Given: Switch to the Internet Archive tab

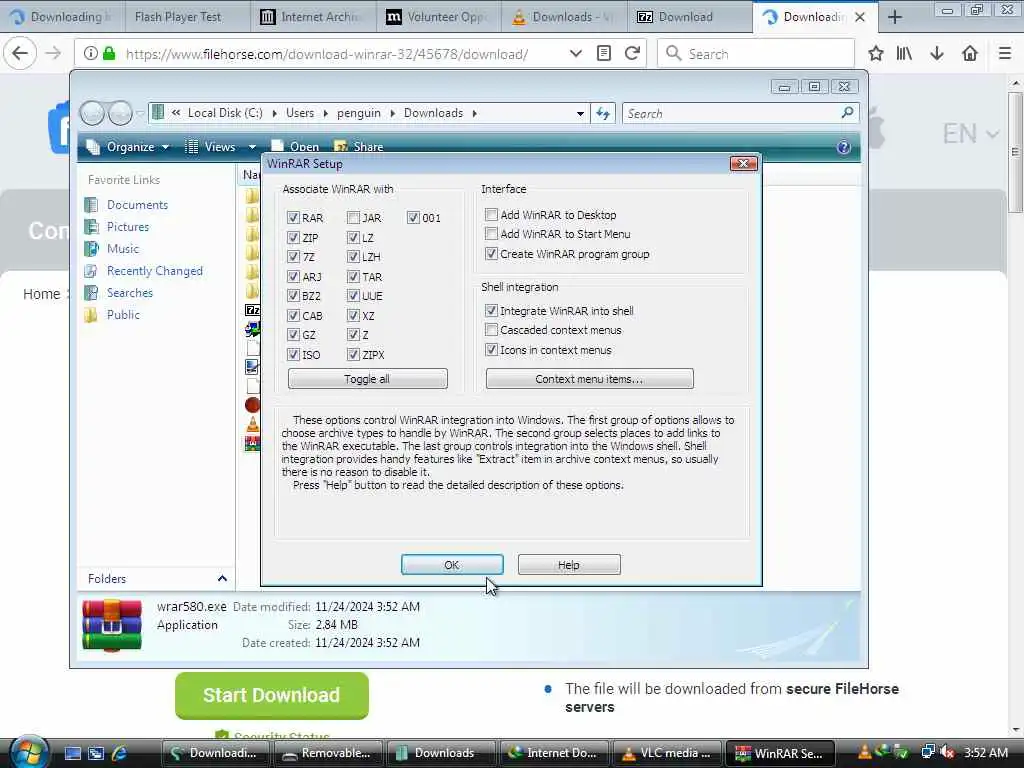Looking at the screenshot, I should click(x=312, y=17).
